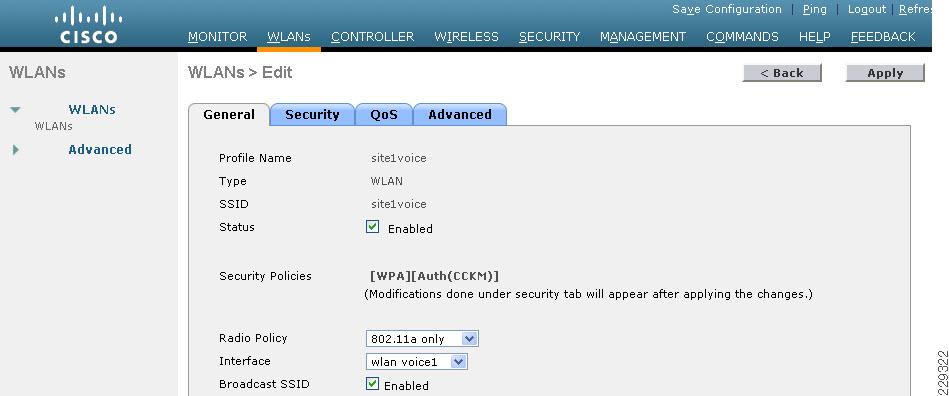
Task: Open the Radio Policy dropdown arrow
Action: pyautogui.click(x=469, y=338)
